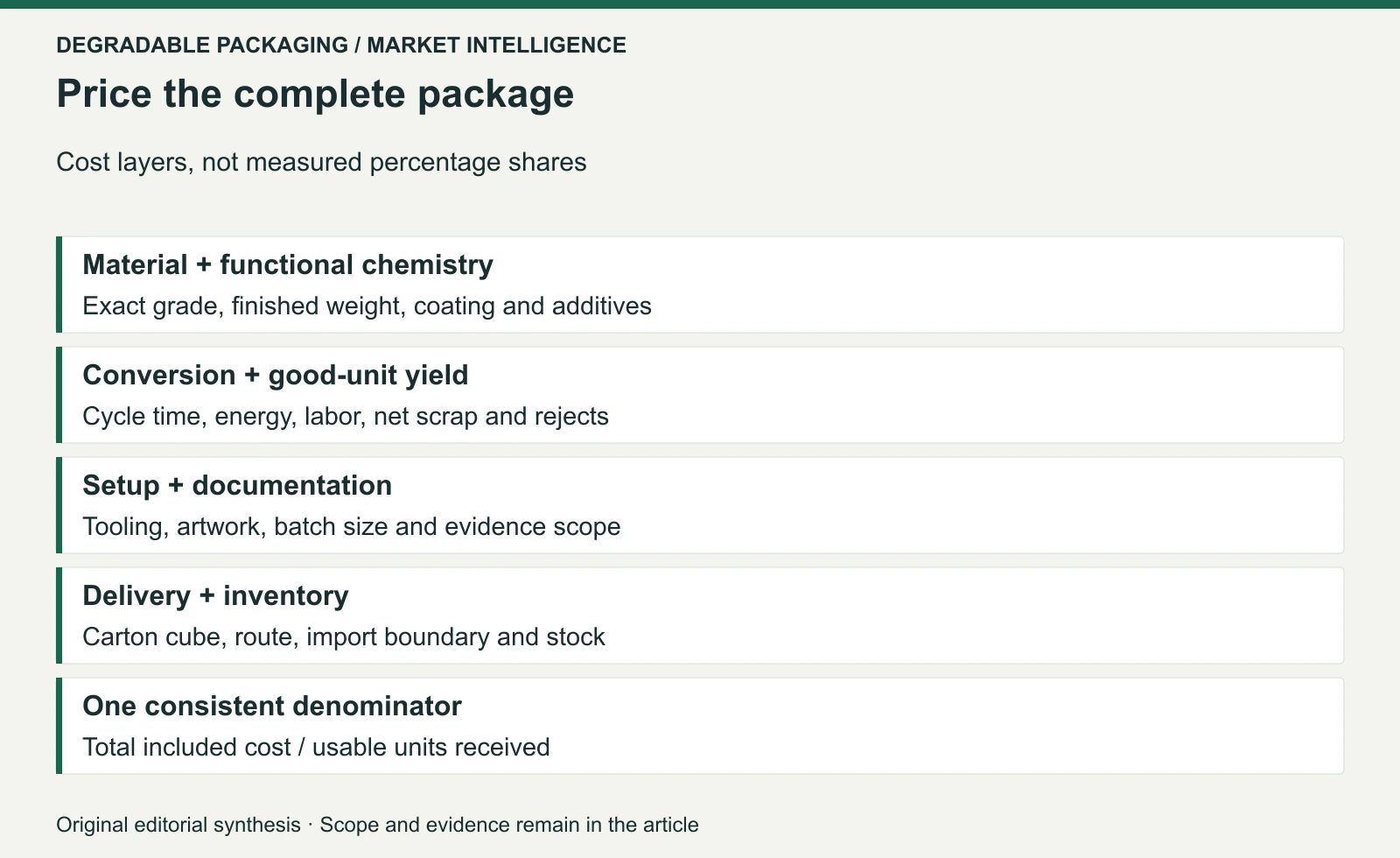Select the 'Delivery + inventory' heading
Screen dimensions: 1400x858
tap(215, 595)
